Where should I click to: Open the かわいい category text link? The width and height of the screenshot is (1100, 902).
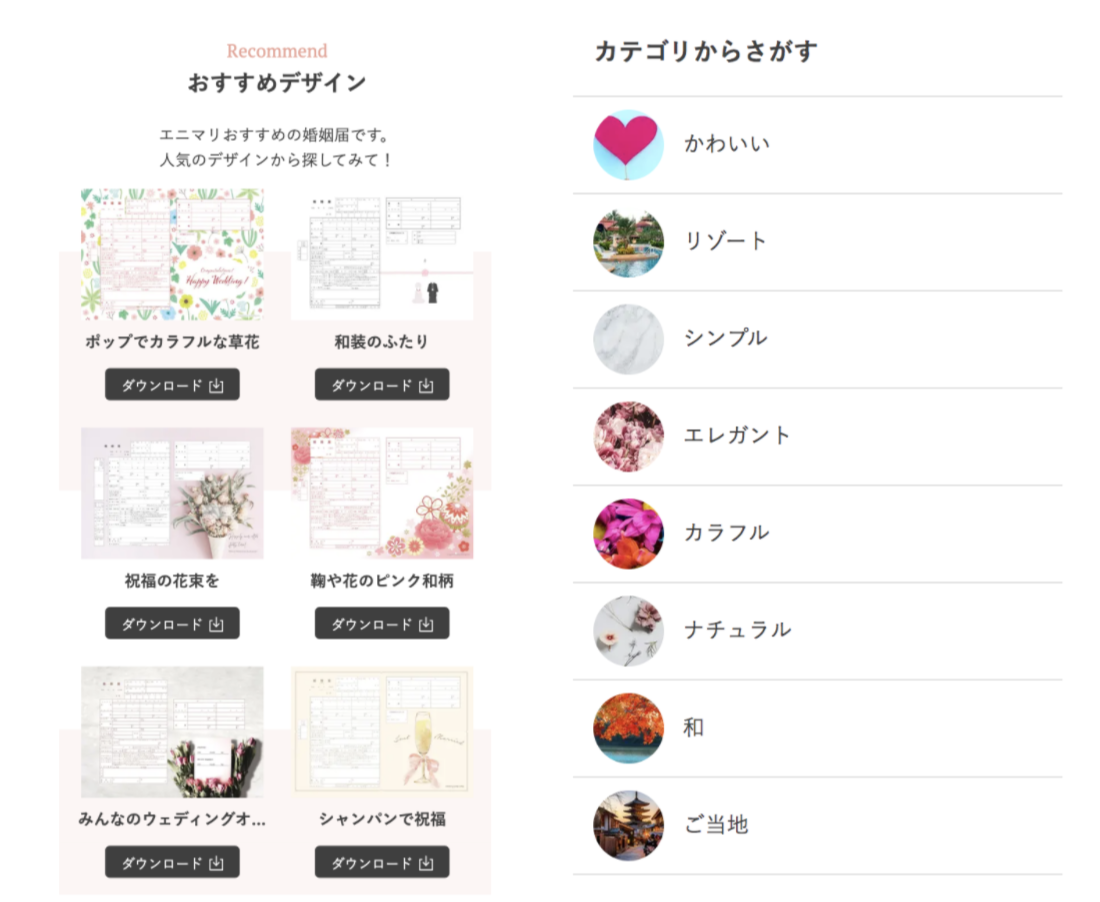click(x=727, y=144)
